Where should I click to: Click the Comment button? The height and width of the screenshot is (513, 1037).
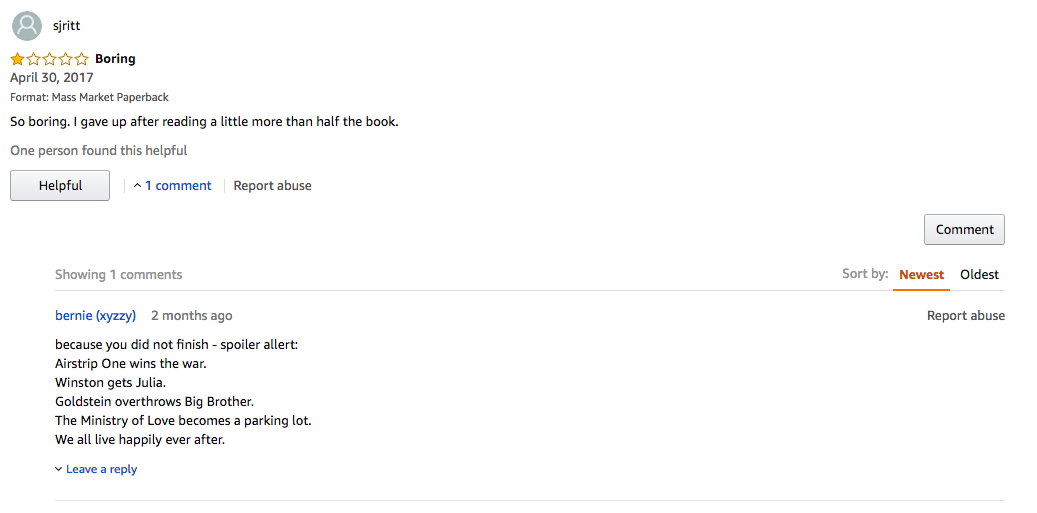click(964, 229)
